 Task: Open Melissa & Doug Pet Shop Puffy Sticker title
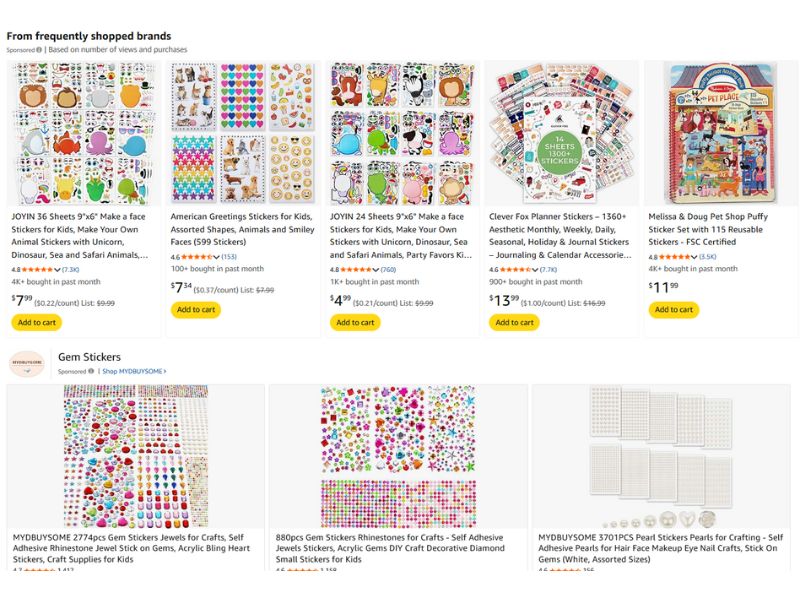pyautogui.click(x=708, y=229)
